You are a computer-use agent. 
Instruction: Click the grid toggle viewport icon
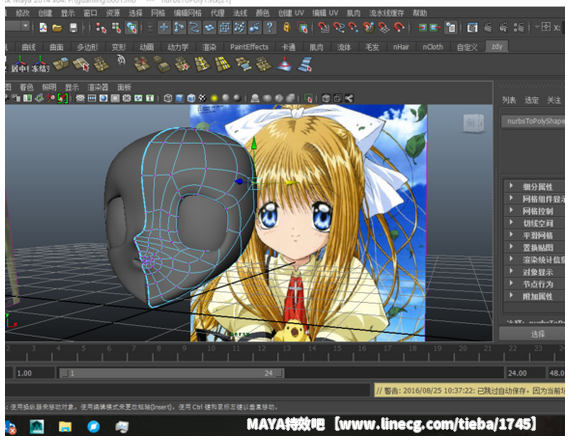pos(80,98)
